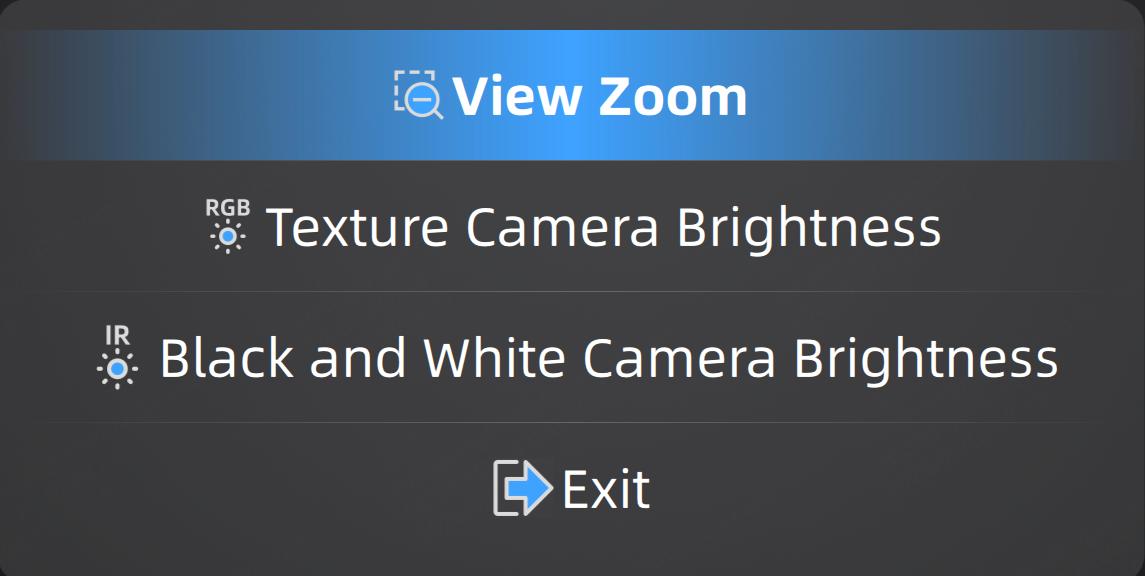1145x576 pixels.
Task: Adjust texture camera brightness via RGB row
Action: (572, 227)
